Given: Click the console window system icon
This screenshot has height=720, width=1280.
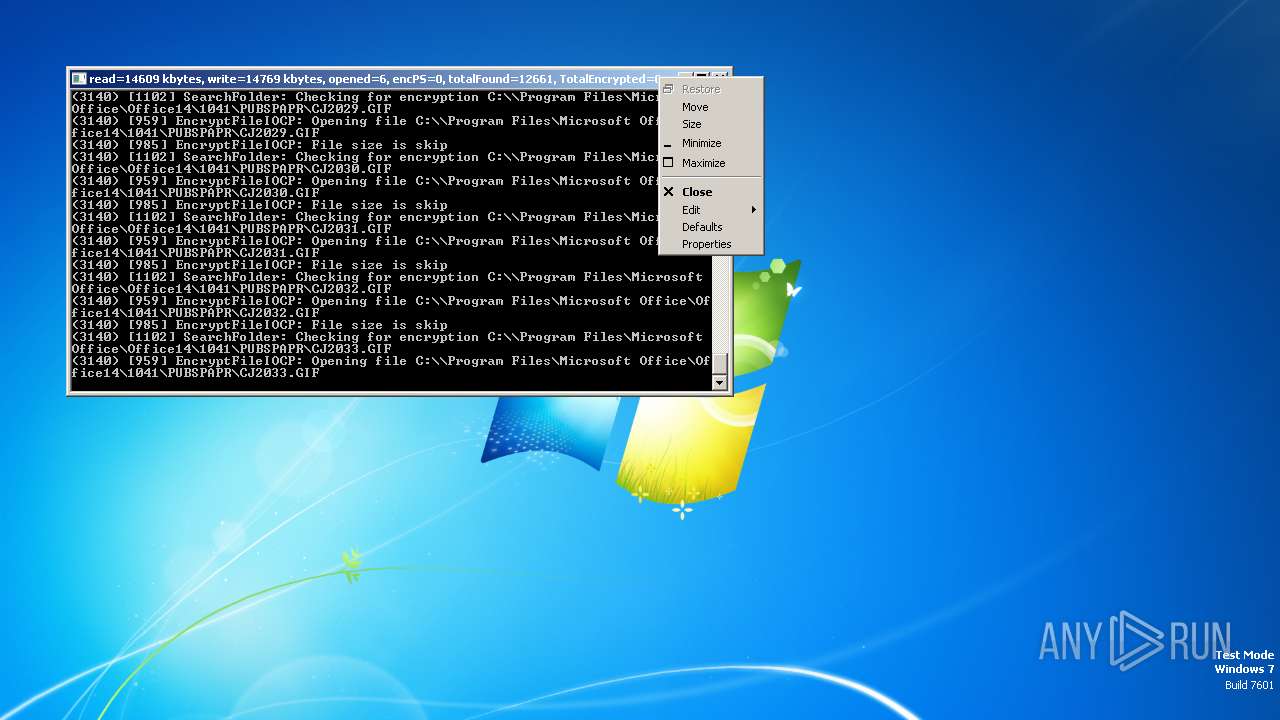Looking at the screenshot, I should click(79, 79).
